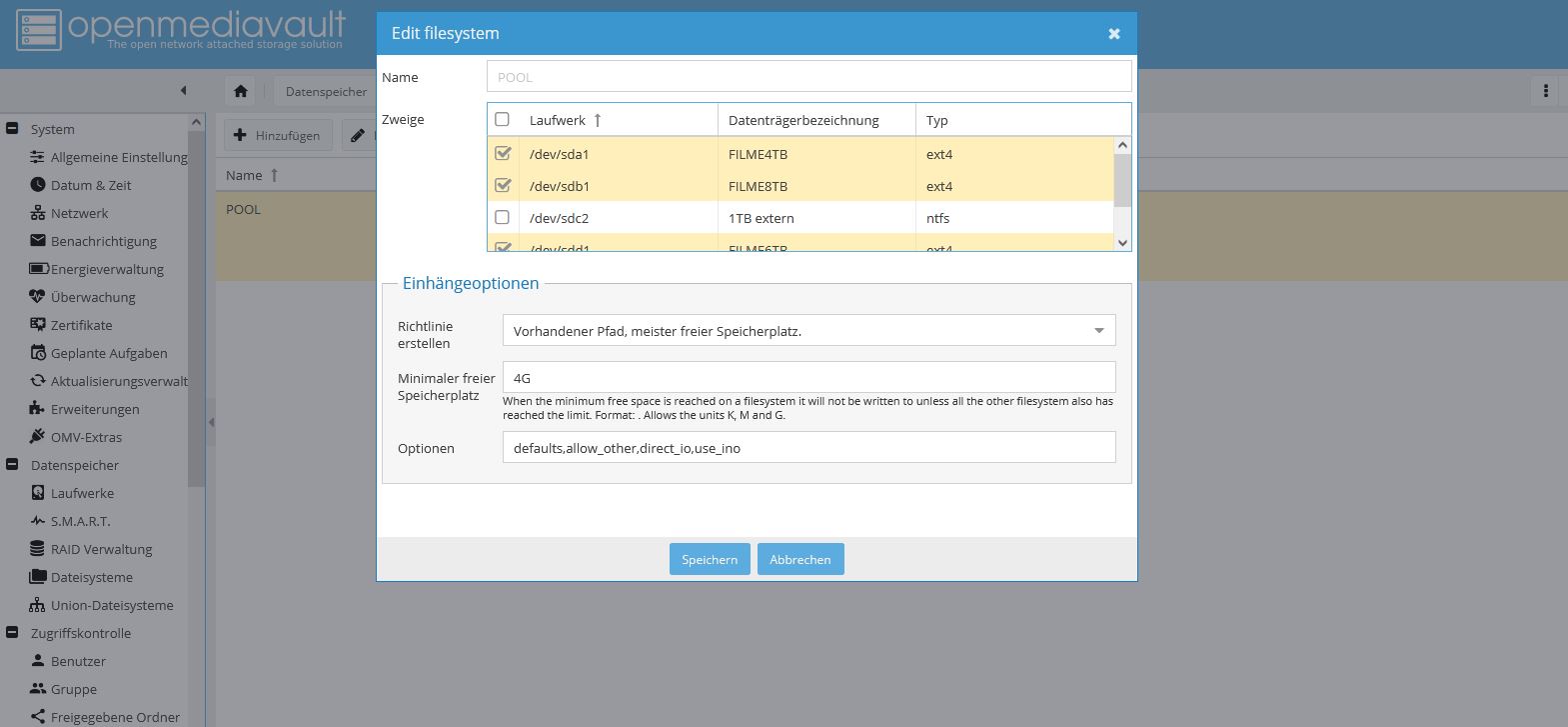Viewport: 1568px width, 727px height.
Task: Click the Union-Dateisysteme hierarchy icon
Action: coord(38,605)
